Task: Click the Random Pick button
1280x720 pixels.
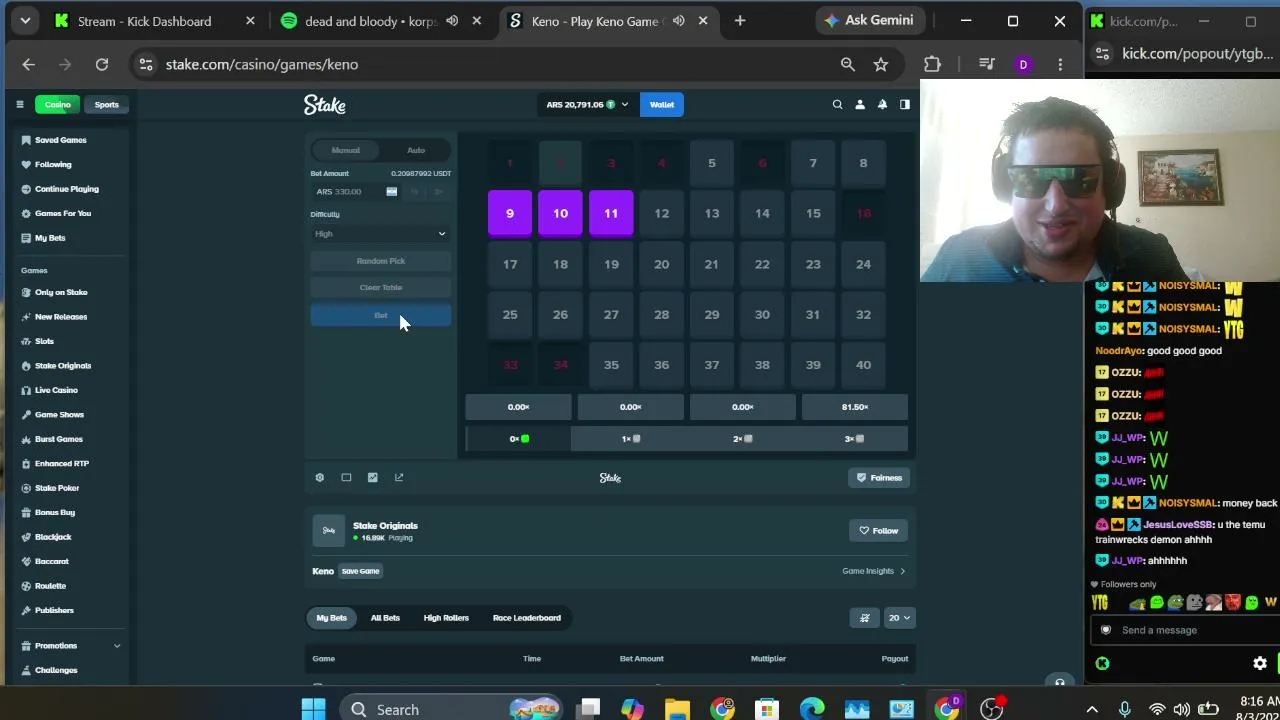Action: point(381,261)
